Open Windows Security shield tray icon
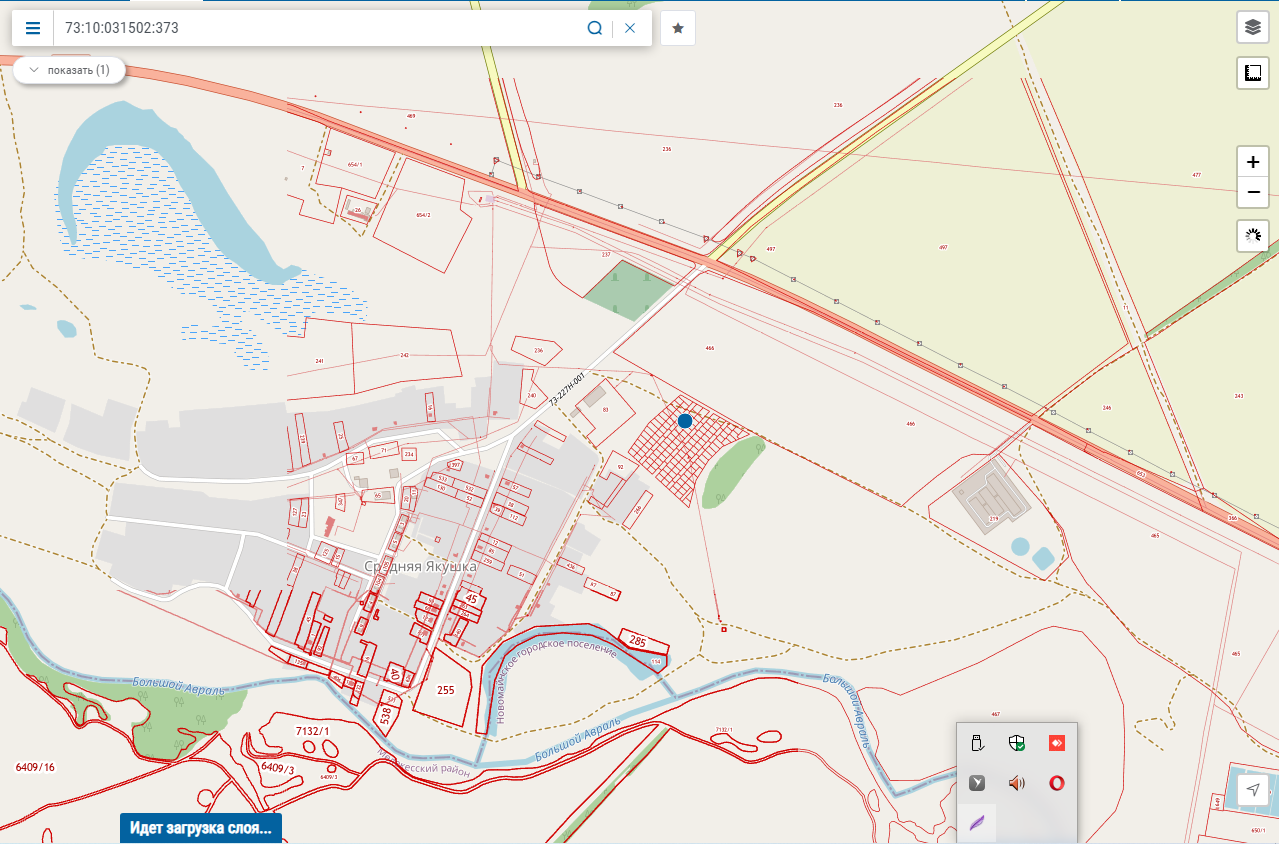Image resolution: width=1279 pixels, height=844 pixels. coord(1017,742)
